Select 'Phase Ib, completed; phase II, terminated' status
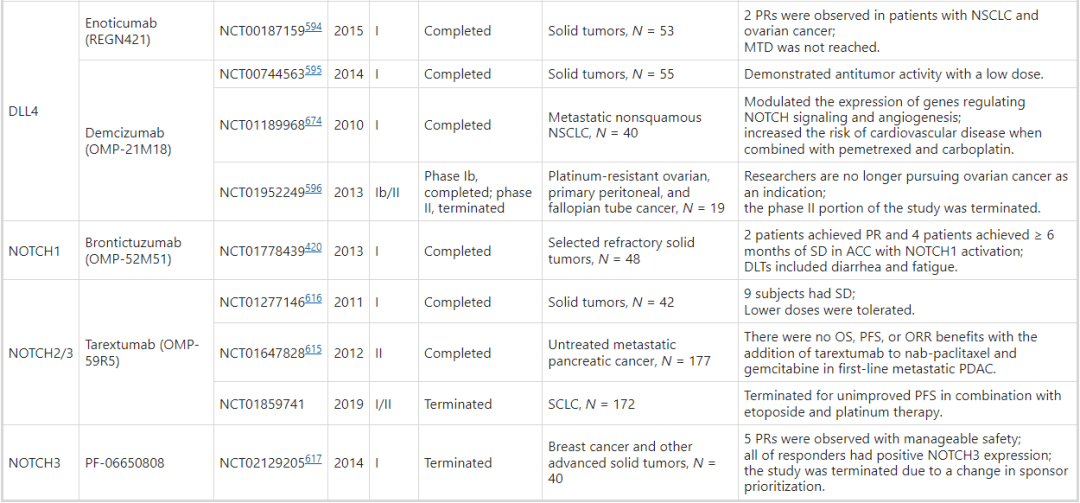This screenshot has height=503, width=1080. (x=477, y=192)
